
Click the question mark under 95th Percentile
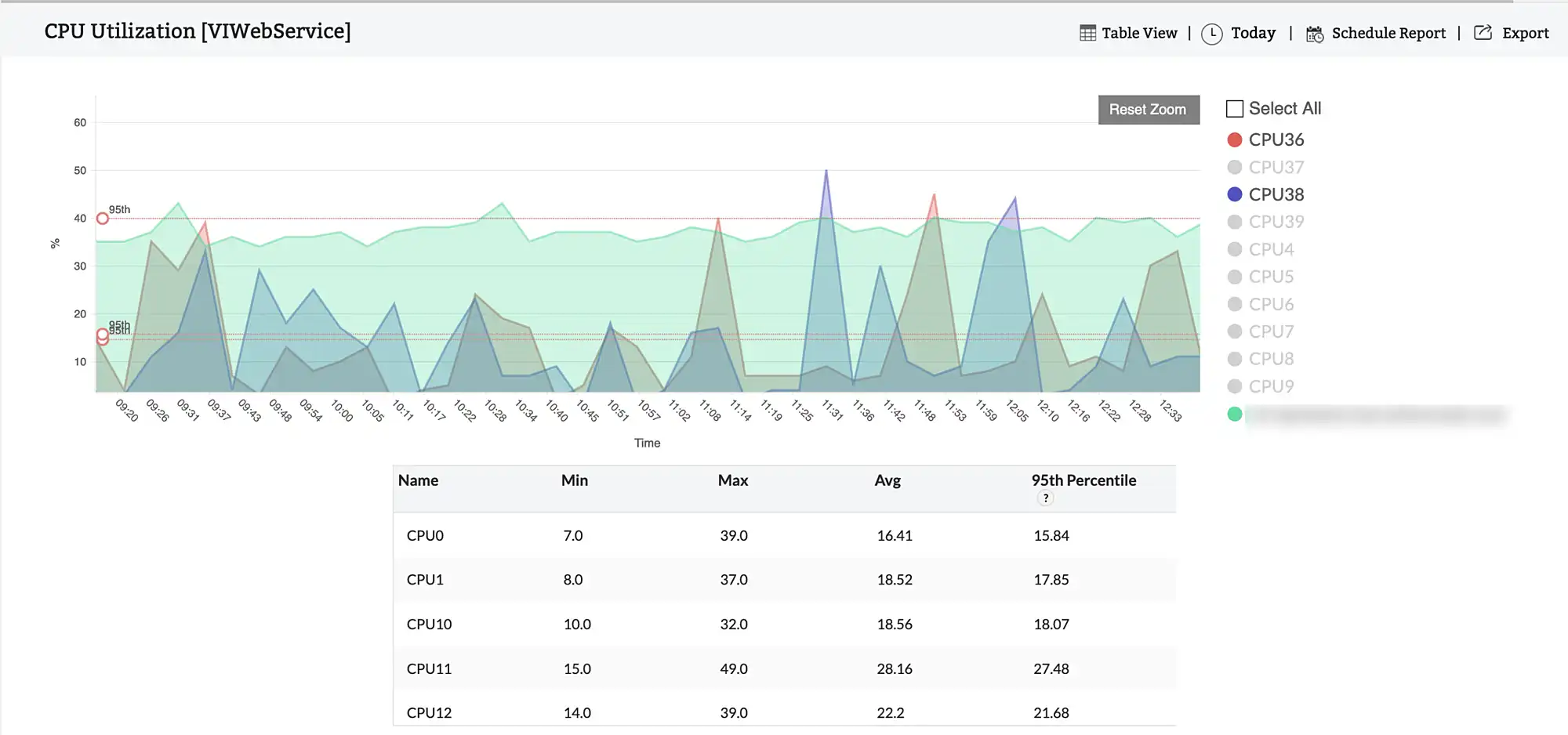pos(1046,497)
